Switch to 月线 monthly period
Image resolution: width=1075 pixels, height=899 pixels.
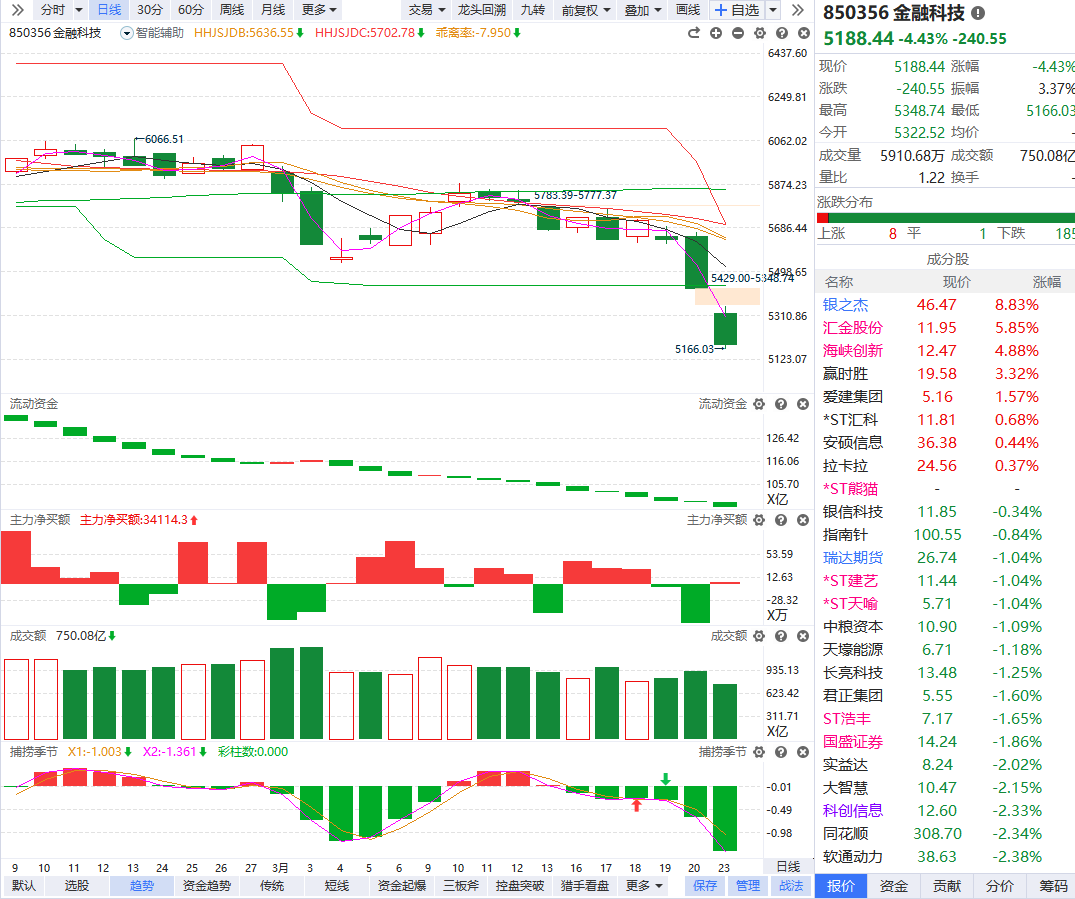(273, 10)
